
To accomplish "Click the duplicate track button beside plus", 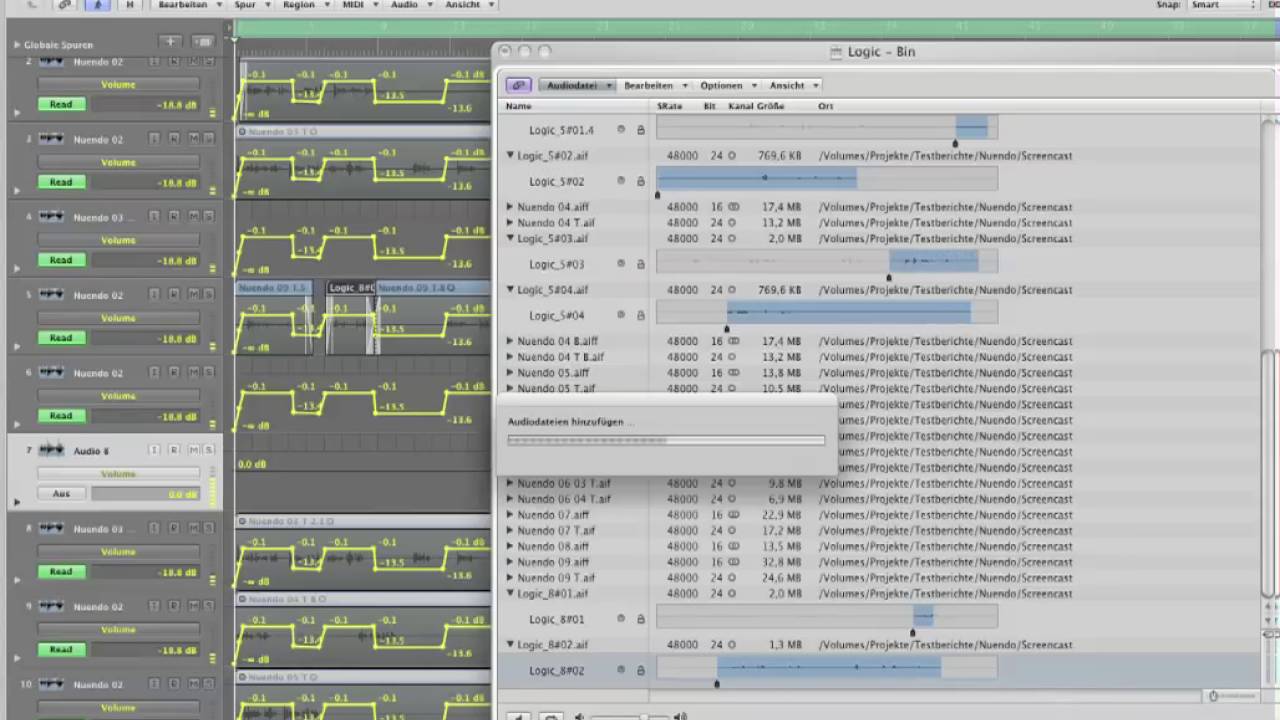I will 204,42.
